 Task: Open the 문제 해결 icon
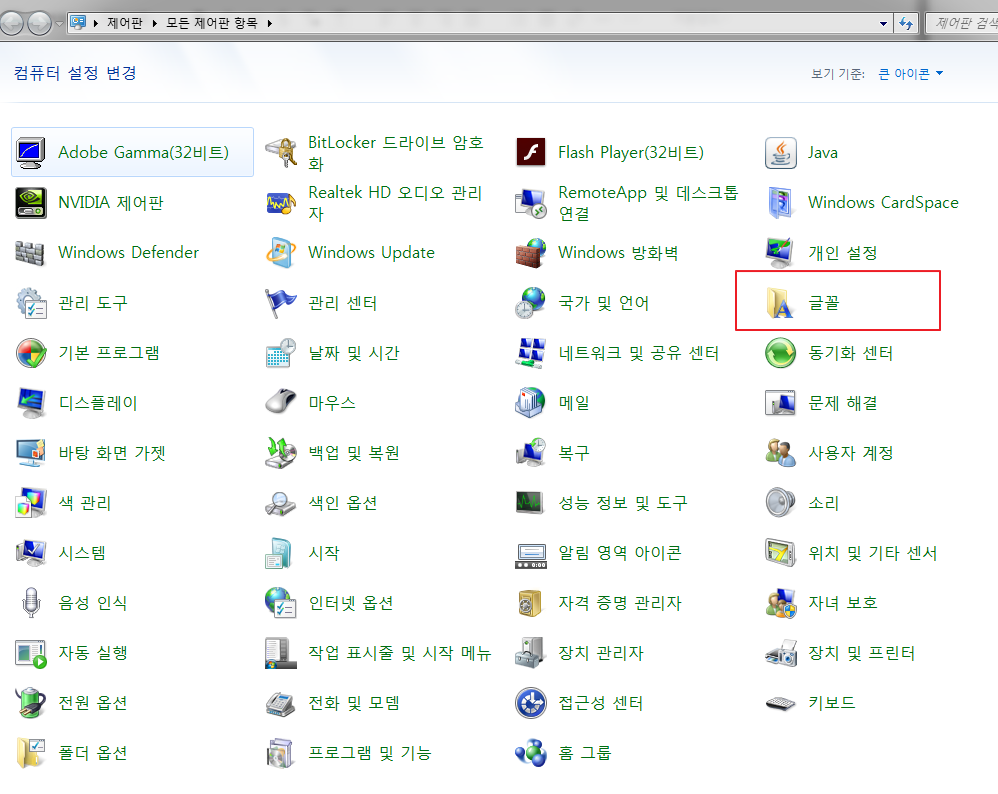click(781, 403)
